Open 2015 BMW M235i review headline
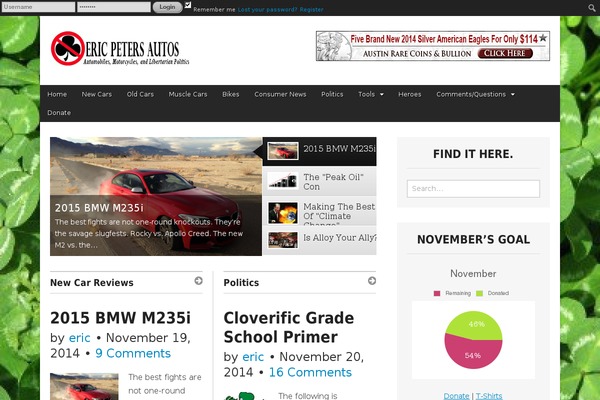 120,318
